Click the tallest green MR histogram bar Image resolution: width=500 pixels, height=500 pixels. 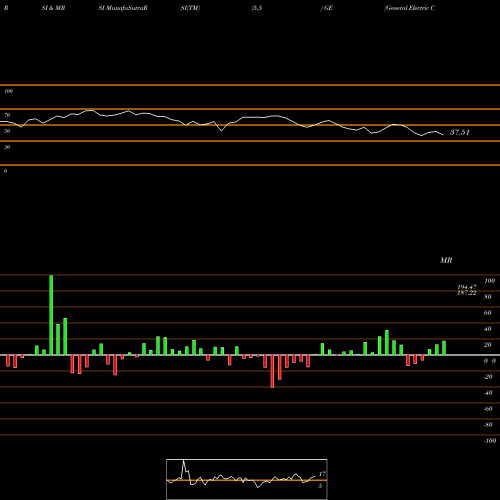51,315
